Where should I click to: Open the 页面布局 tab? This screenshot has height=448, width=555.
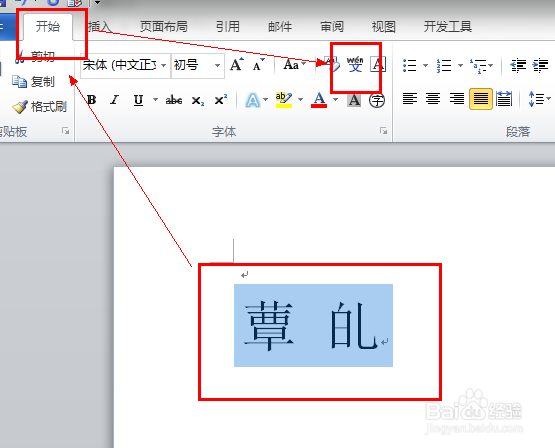[x=164, y=27]
